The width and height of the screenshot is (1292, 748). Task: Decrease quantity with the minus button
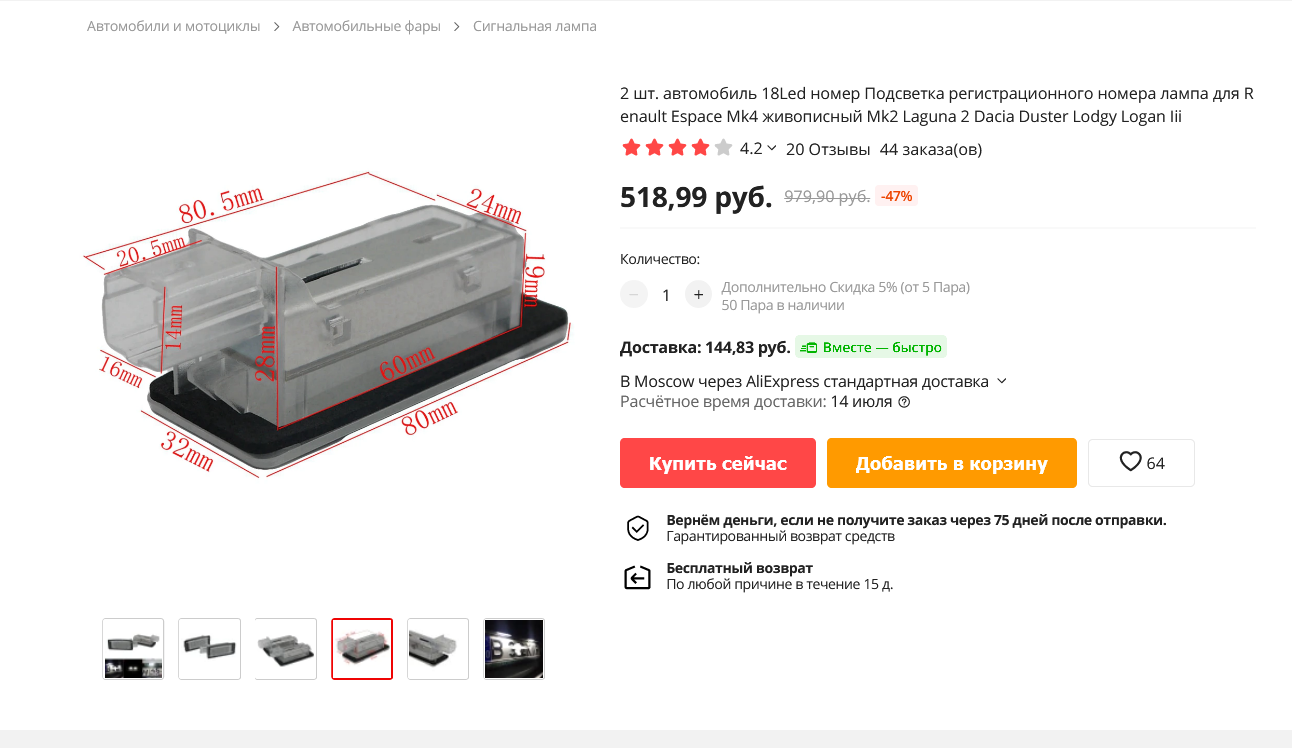[634, 294]
